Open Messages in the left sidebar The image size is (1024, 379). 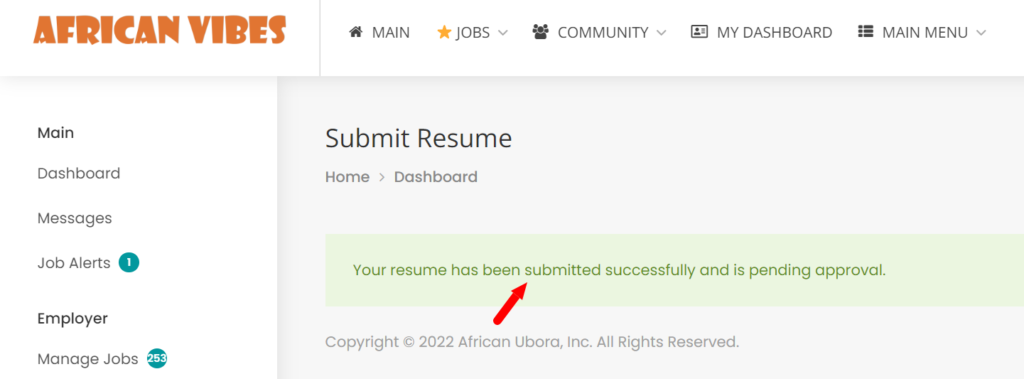pyautogui.click(x=74, y=218)
